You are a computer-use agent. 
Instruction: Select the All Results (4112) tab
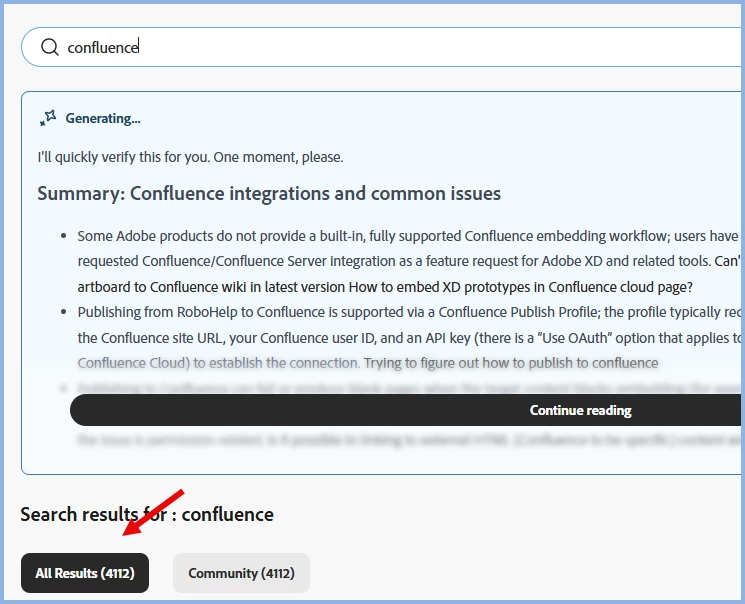point(85,573)
